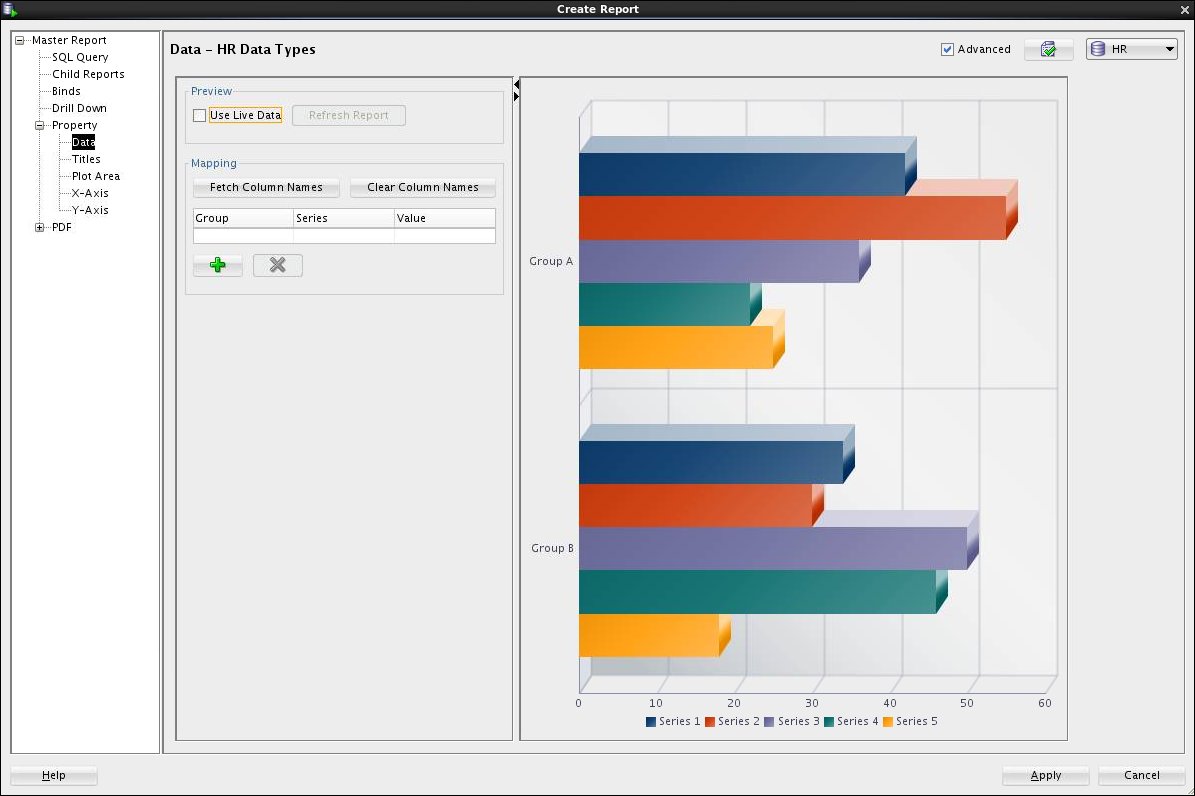Viewport: 1195px width, 796px height.
Task: Click the Series 4 legend swatch
Action: pyautogui.click(x=828, y=722)
